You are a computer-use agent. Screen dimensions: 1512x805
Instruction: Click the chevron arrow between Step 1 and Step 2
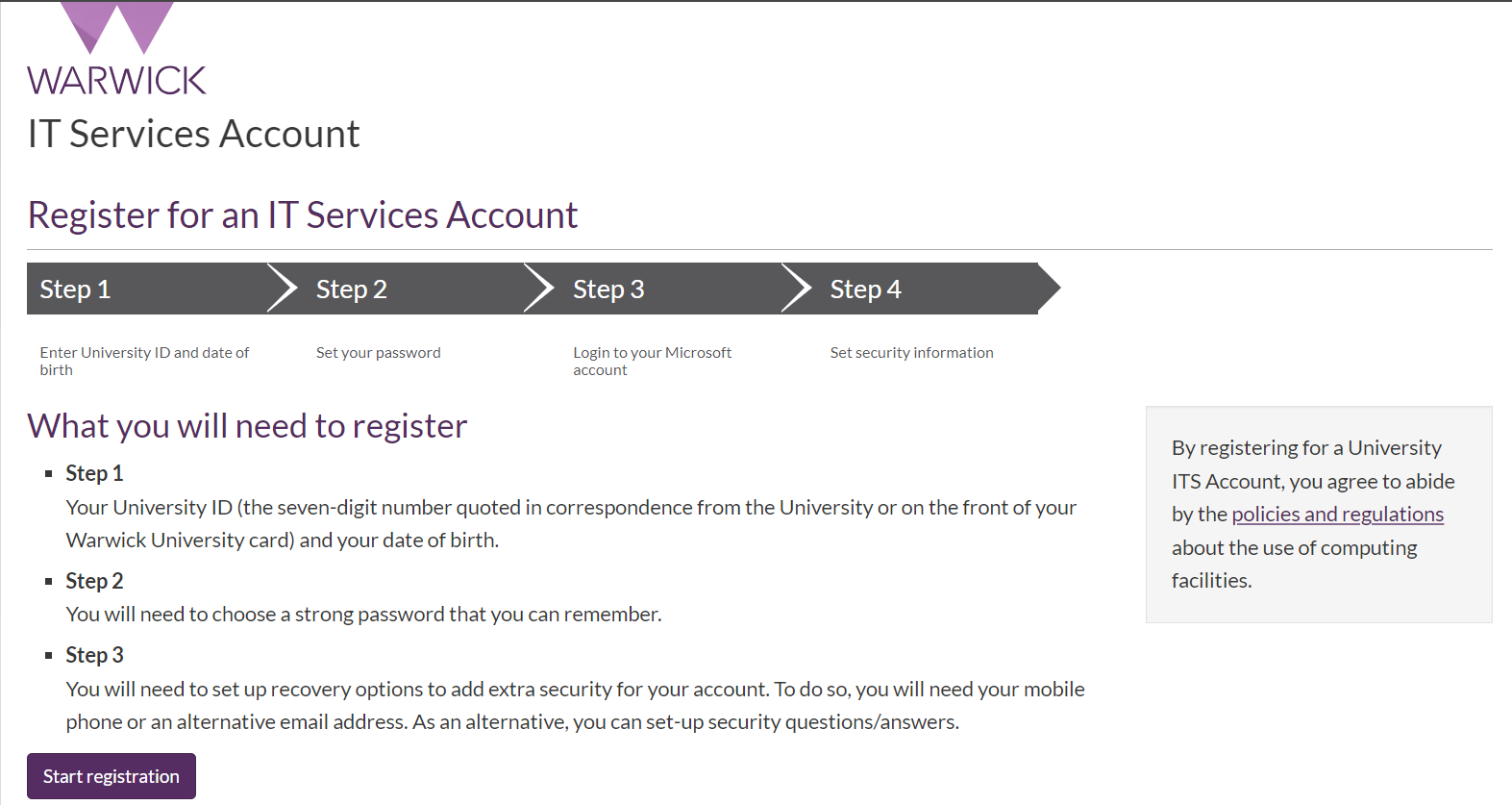283,289
